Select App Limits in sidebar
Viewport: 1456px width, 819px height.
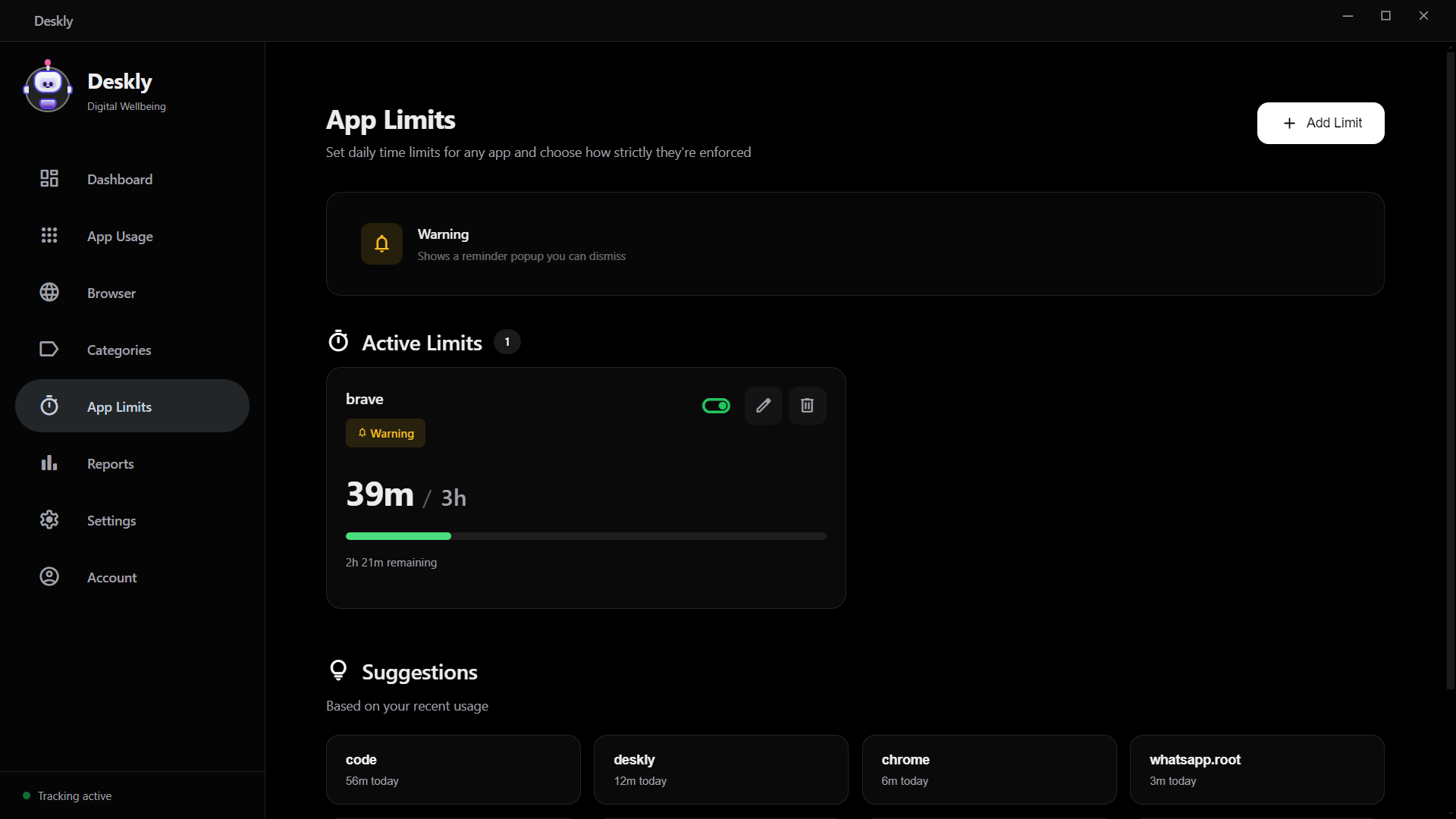coord(132,406)
